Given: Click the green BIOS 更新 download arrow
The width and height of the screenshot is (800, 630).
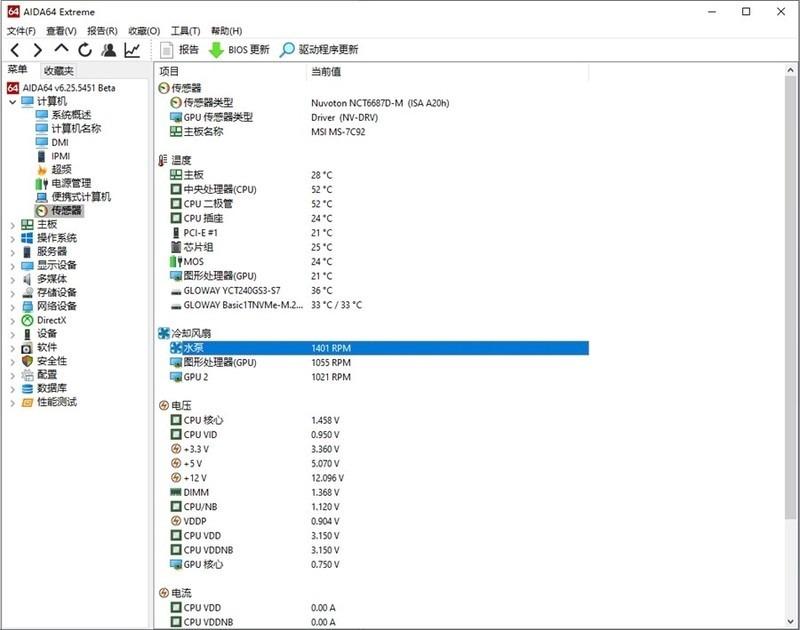Looking at the screenshot, I should (x=216, y=50).
